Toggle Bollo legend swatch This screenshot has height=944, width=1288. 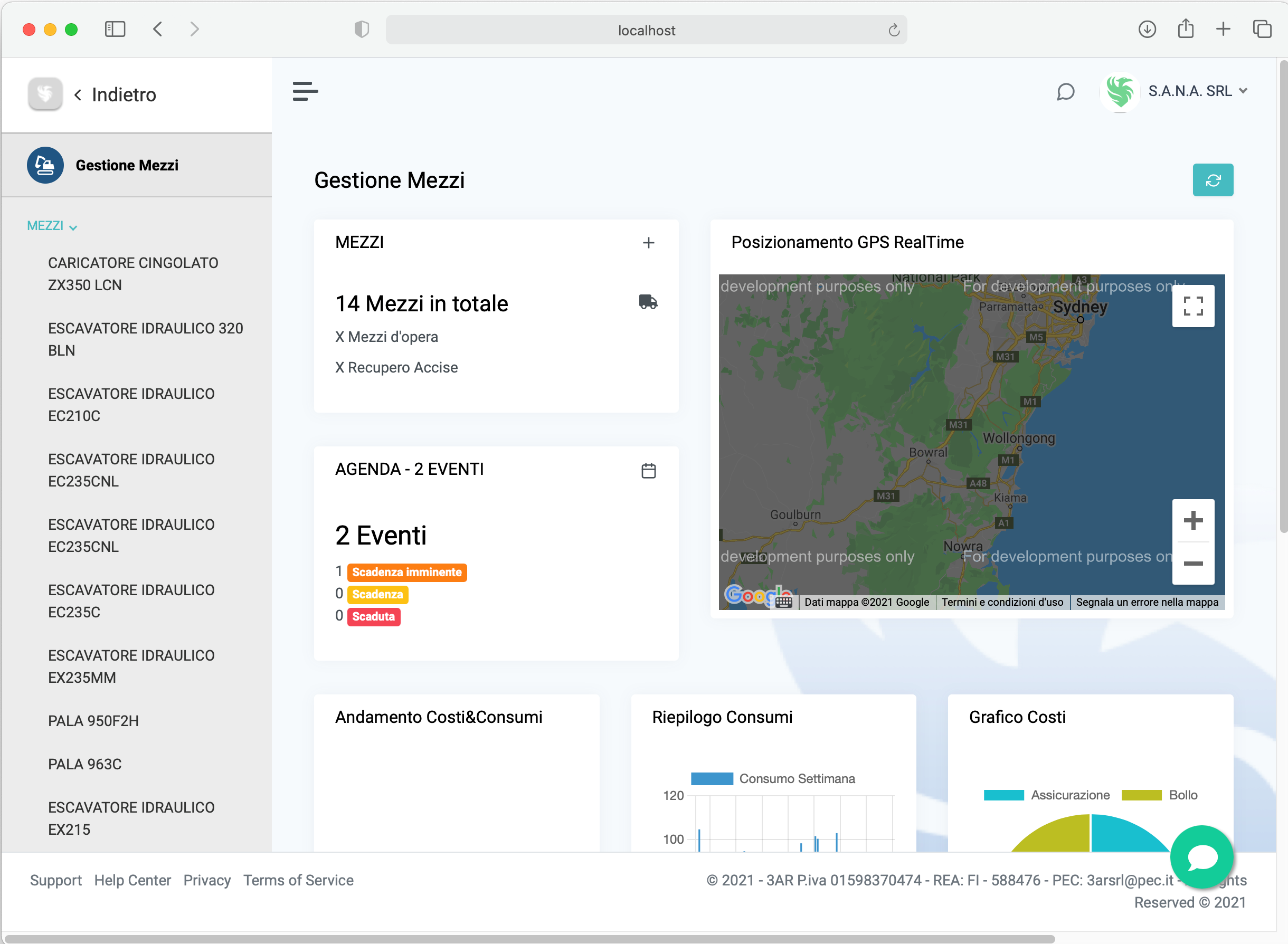click(1141, 795)
